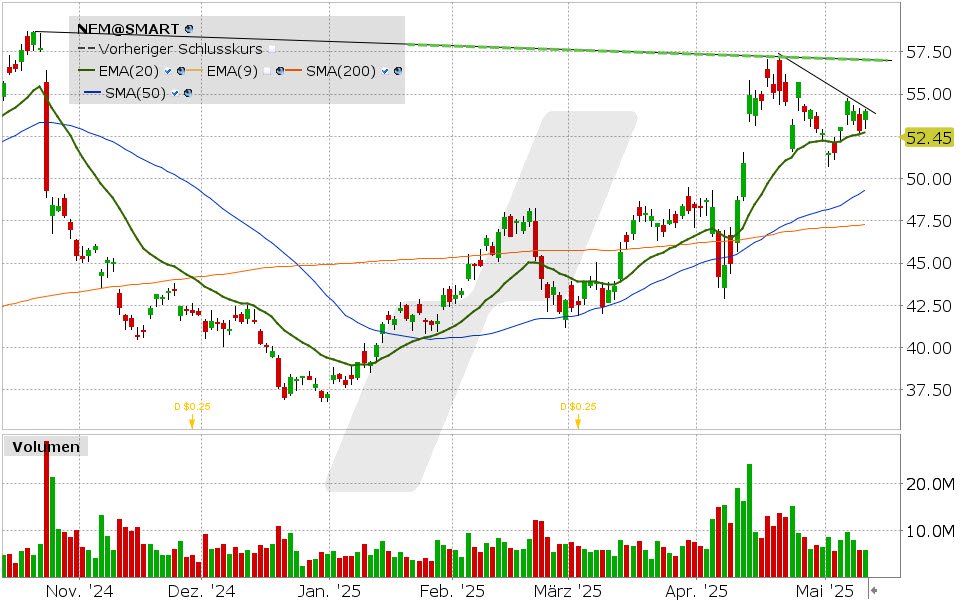The height and width of the screenshot is (600, 960).
Task: Click the 40.00 price axis label
Action: click(x=929, y=348)
